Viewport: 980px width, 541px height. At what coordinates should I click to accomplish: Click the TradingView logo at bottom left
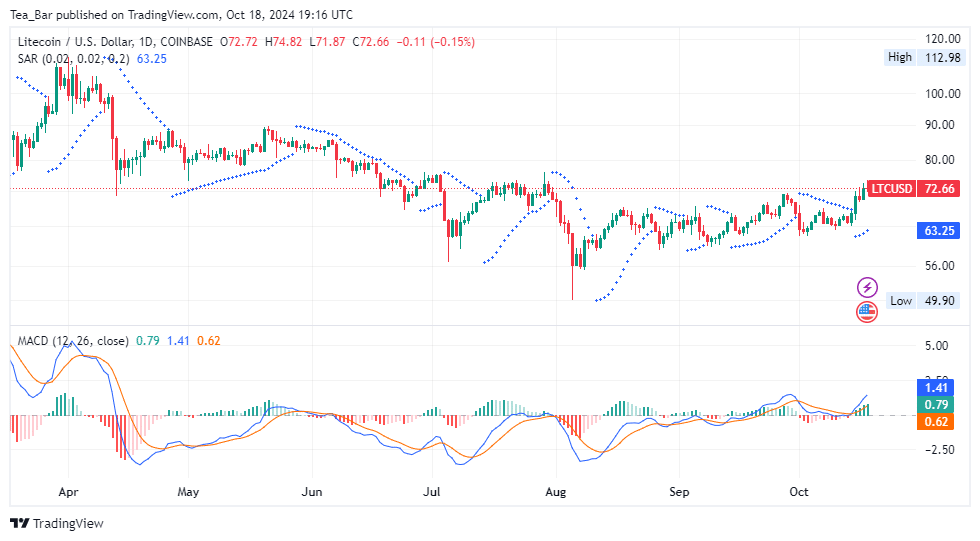click(56, 523)
